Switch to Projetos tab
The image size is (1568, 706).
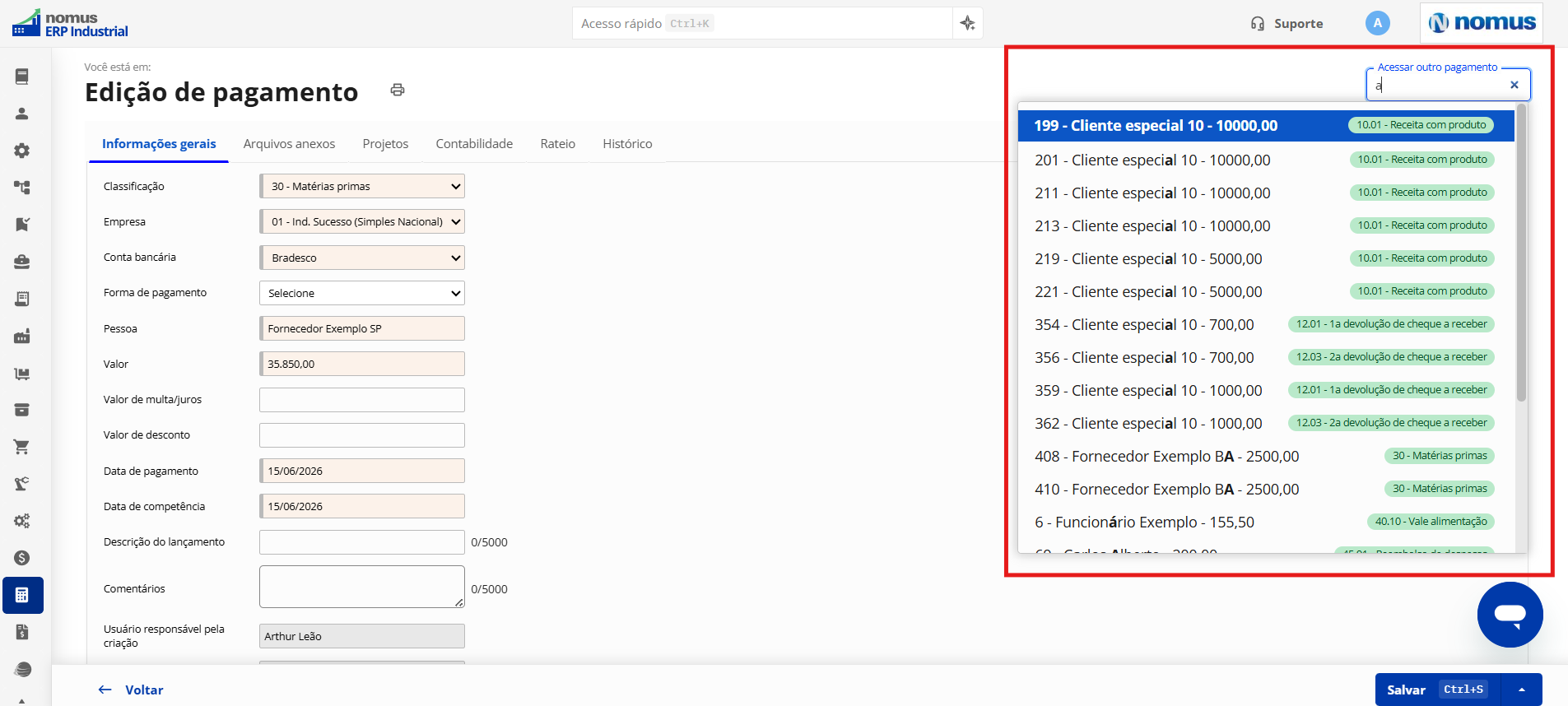(385, 143)
